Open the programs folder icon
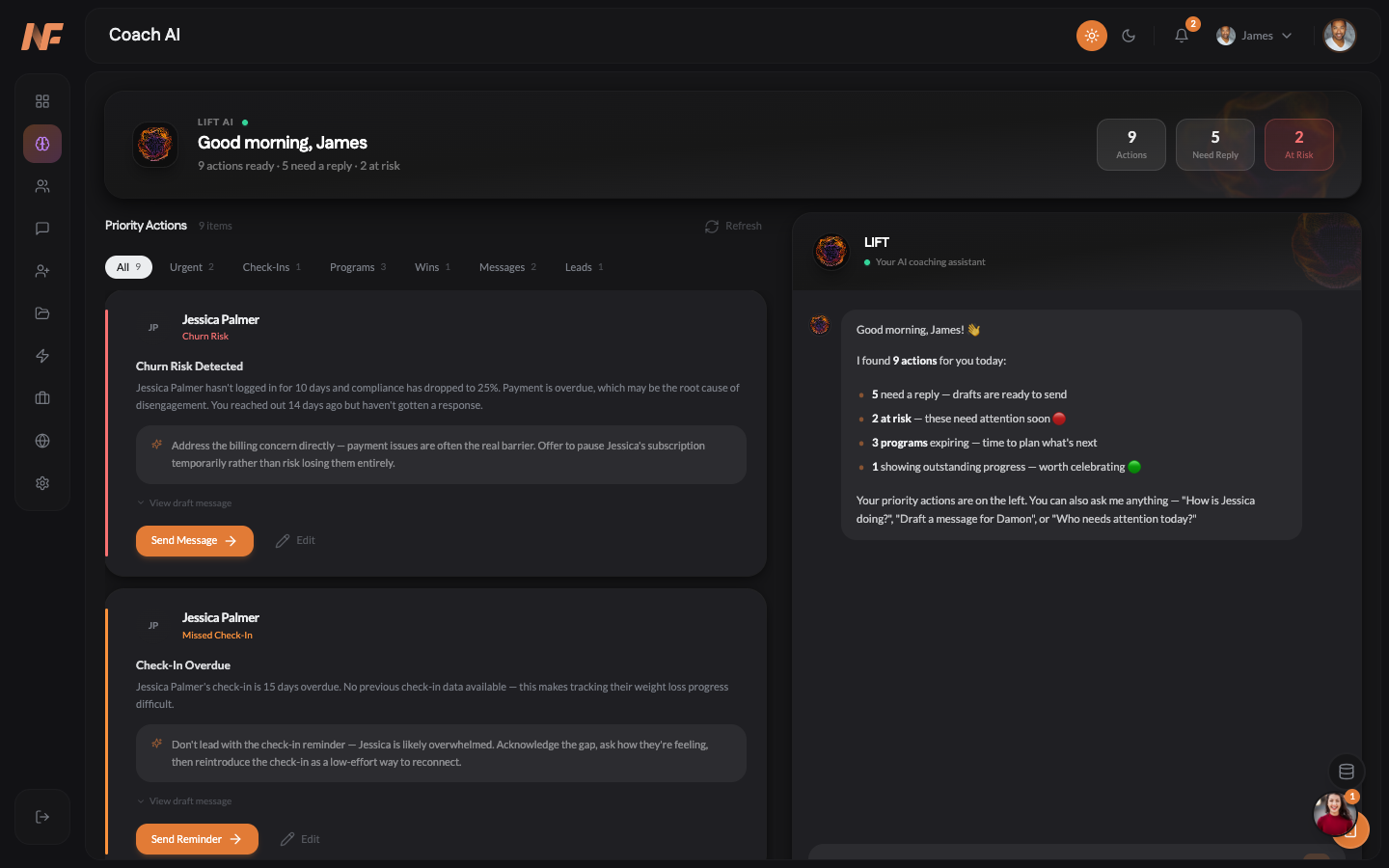Image resolution: width=1389 pixels, height=868 pixels. 41,312
